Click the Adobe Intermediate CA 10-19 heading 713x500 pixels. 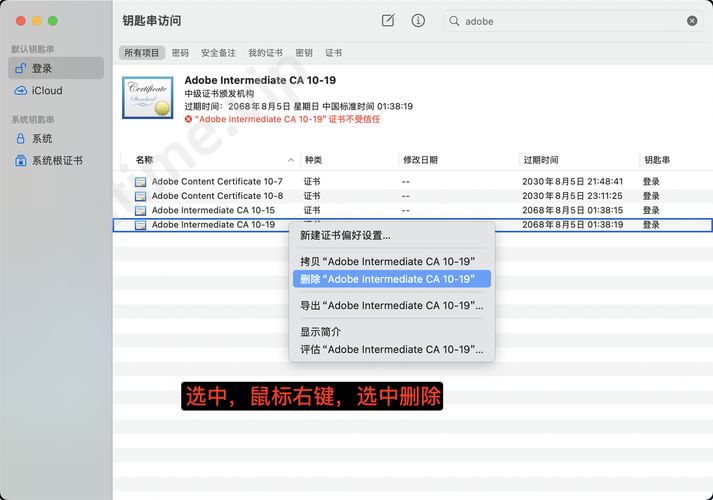(260, 80)
